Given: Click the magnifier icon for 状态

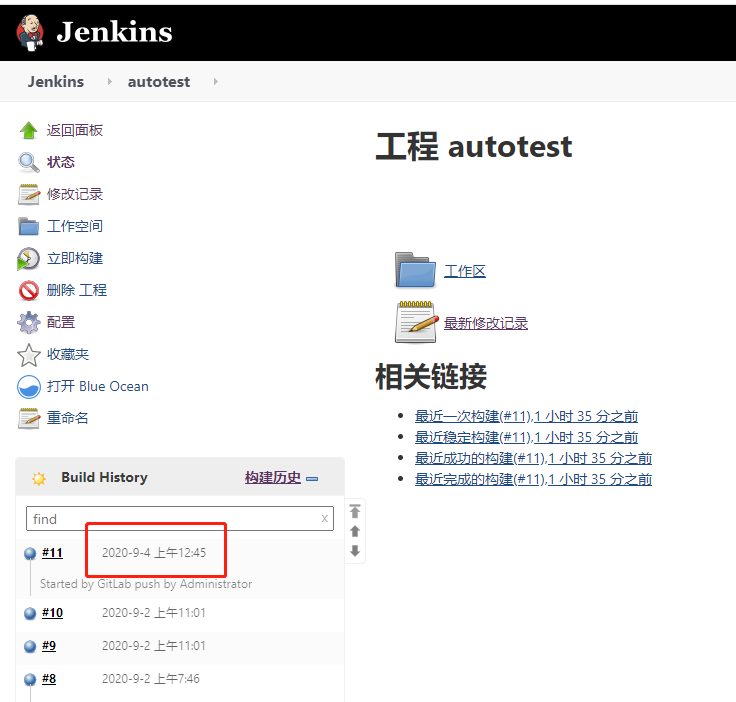Looking at the screenshot, I should (29, 162).
